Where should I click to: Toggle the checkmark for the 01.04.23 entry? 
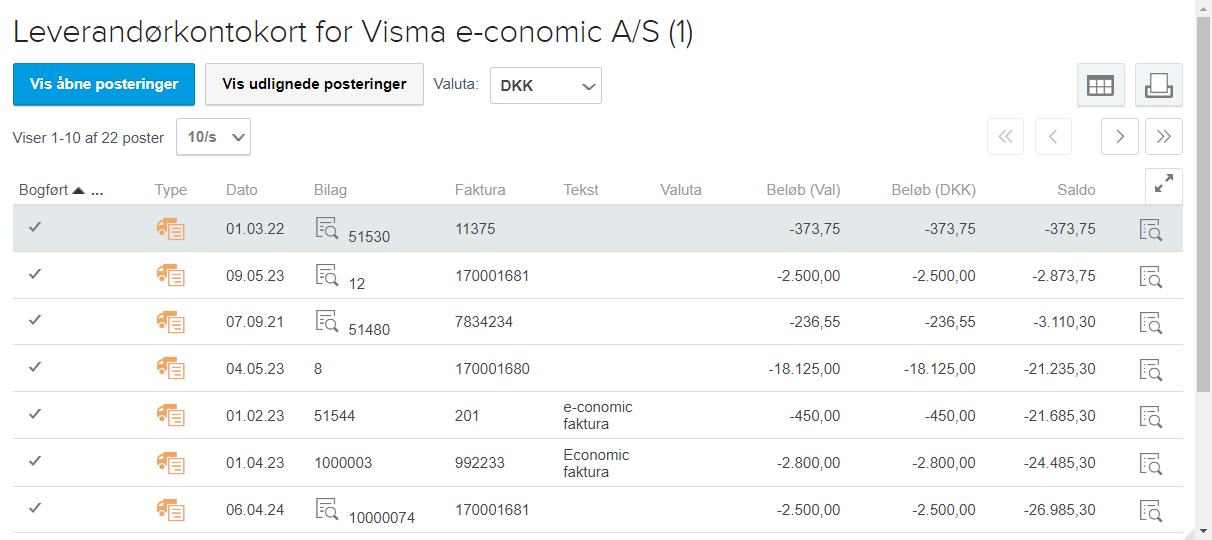click(x=35, y=461)
